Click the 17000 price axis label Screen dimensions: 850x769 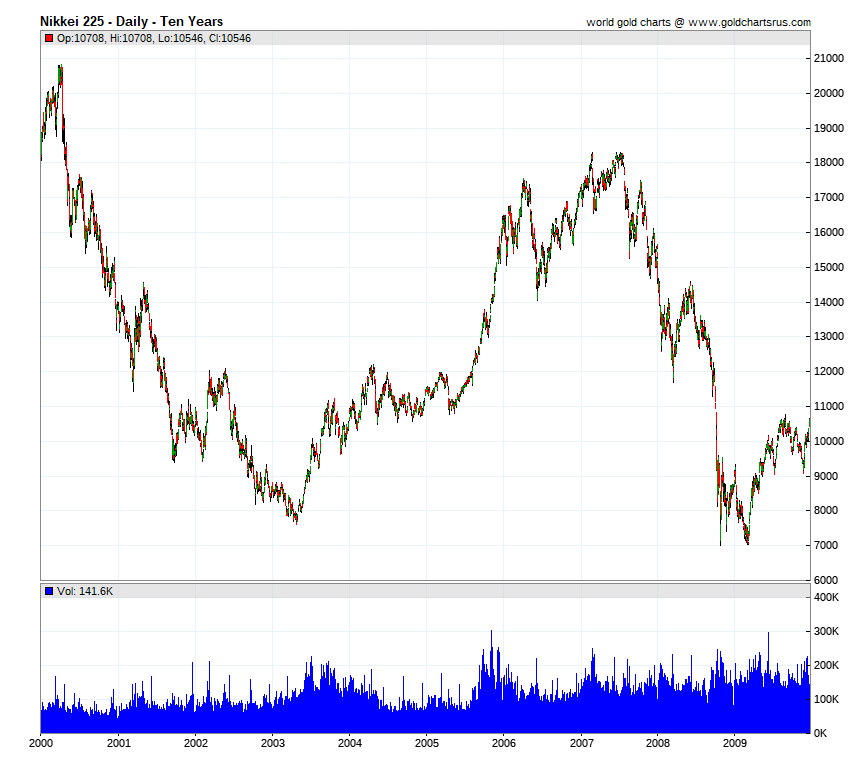829,197
